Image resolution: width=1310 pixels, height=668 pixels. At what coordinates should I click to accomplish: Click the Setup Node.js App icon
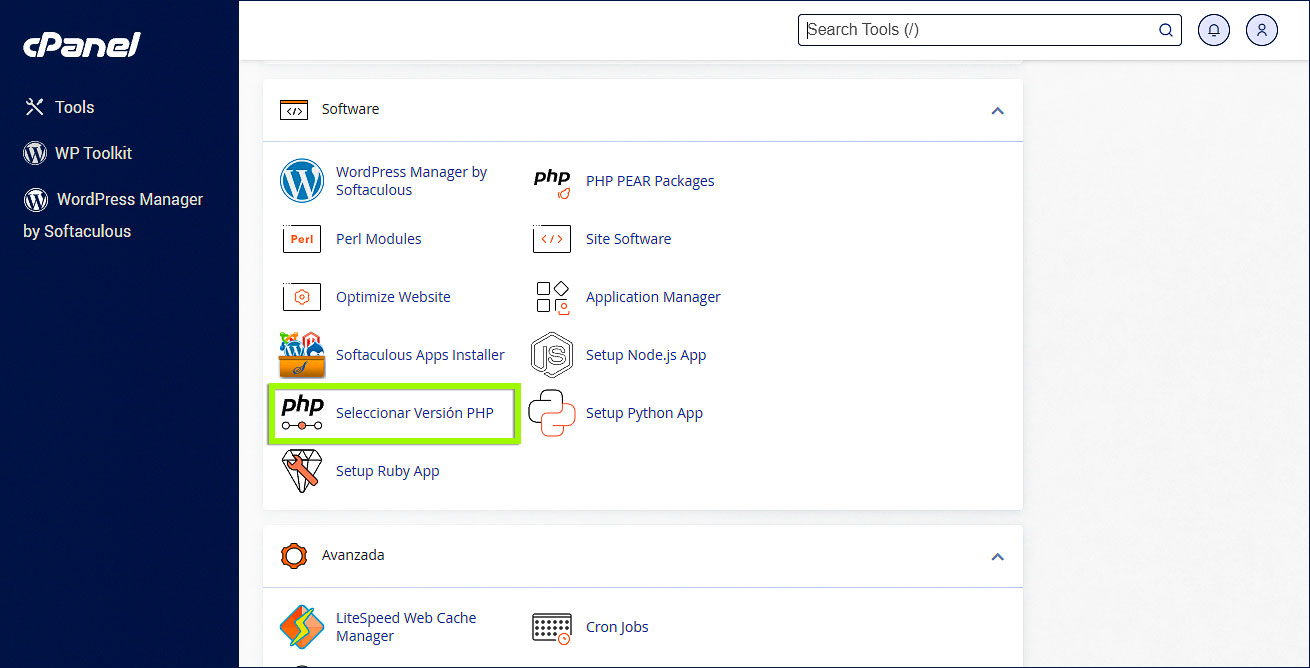pos(552,355)
